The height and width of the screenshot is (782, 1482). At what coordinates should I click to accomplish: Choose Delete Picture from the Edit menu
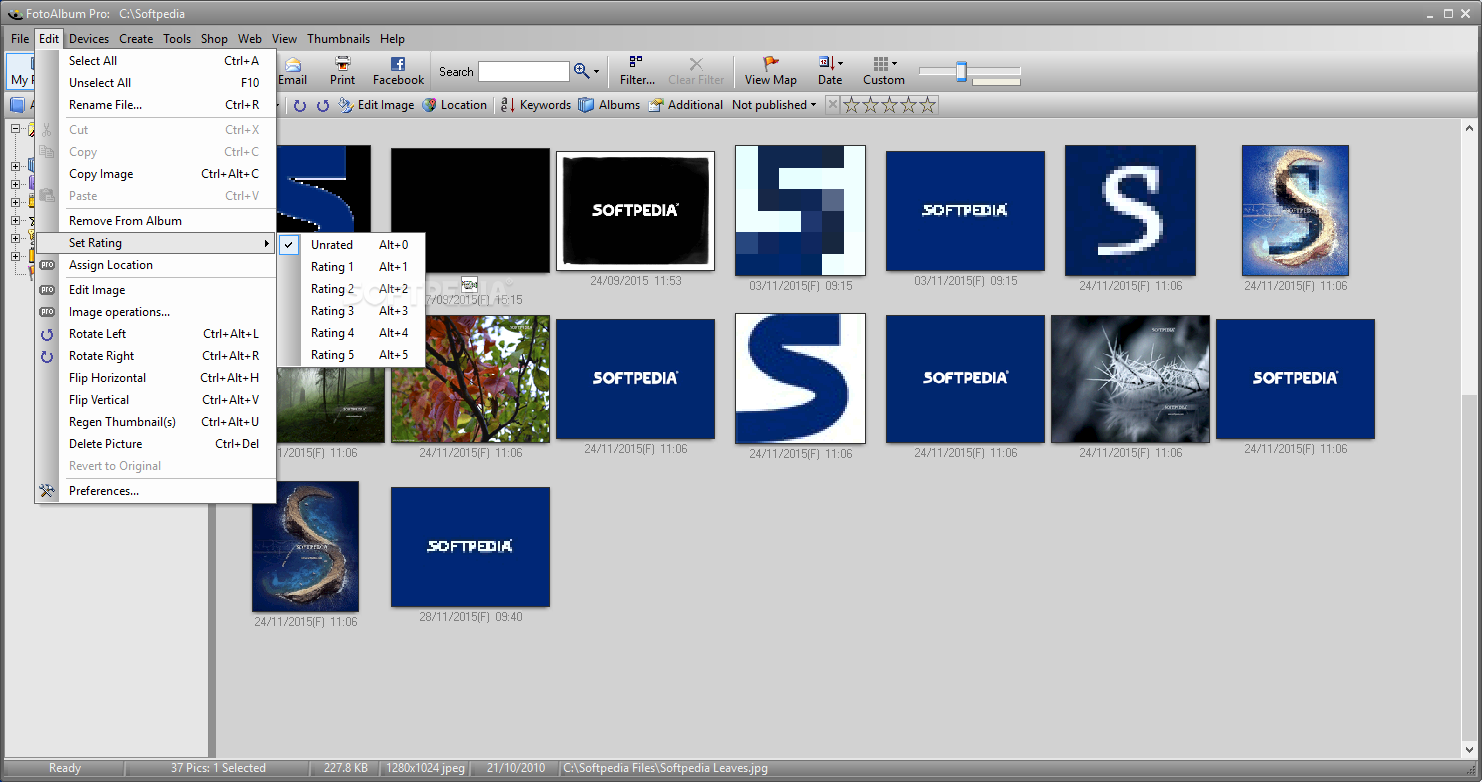pyautogui.click(x=155, y=444)
